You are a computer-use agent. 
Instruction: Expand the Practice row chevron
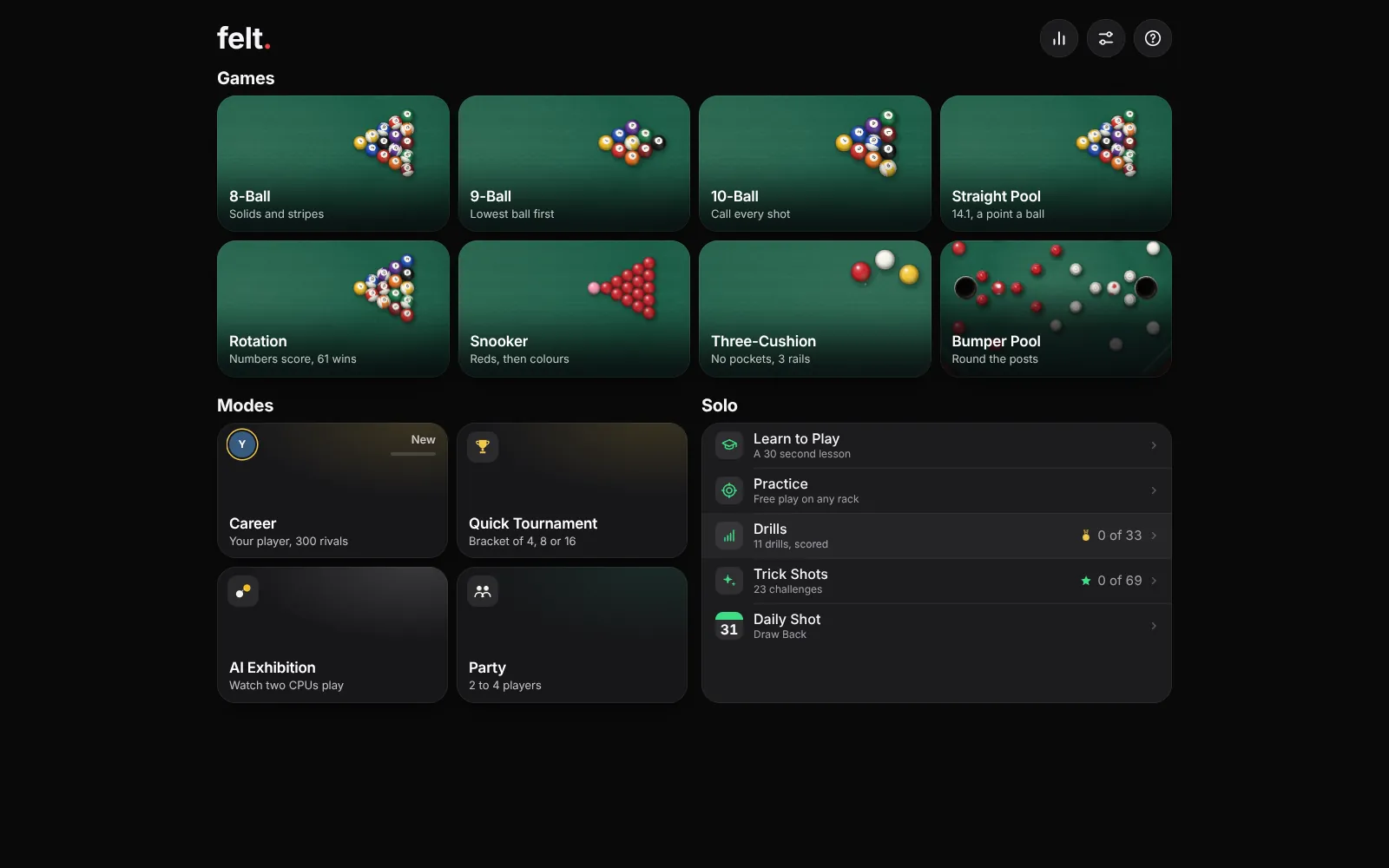1154,490
